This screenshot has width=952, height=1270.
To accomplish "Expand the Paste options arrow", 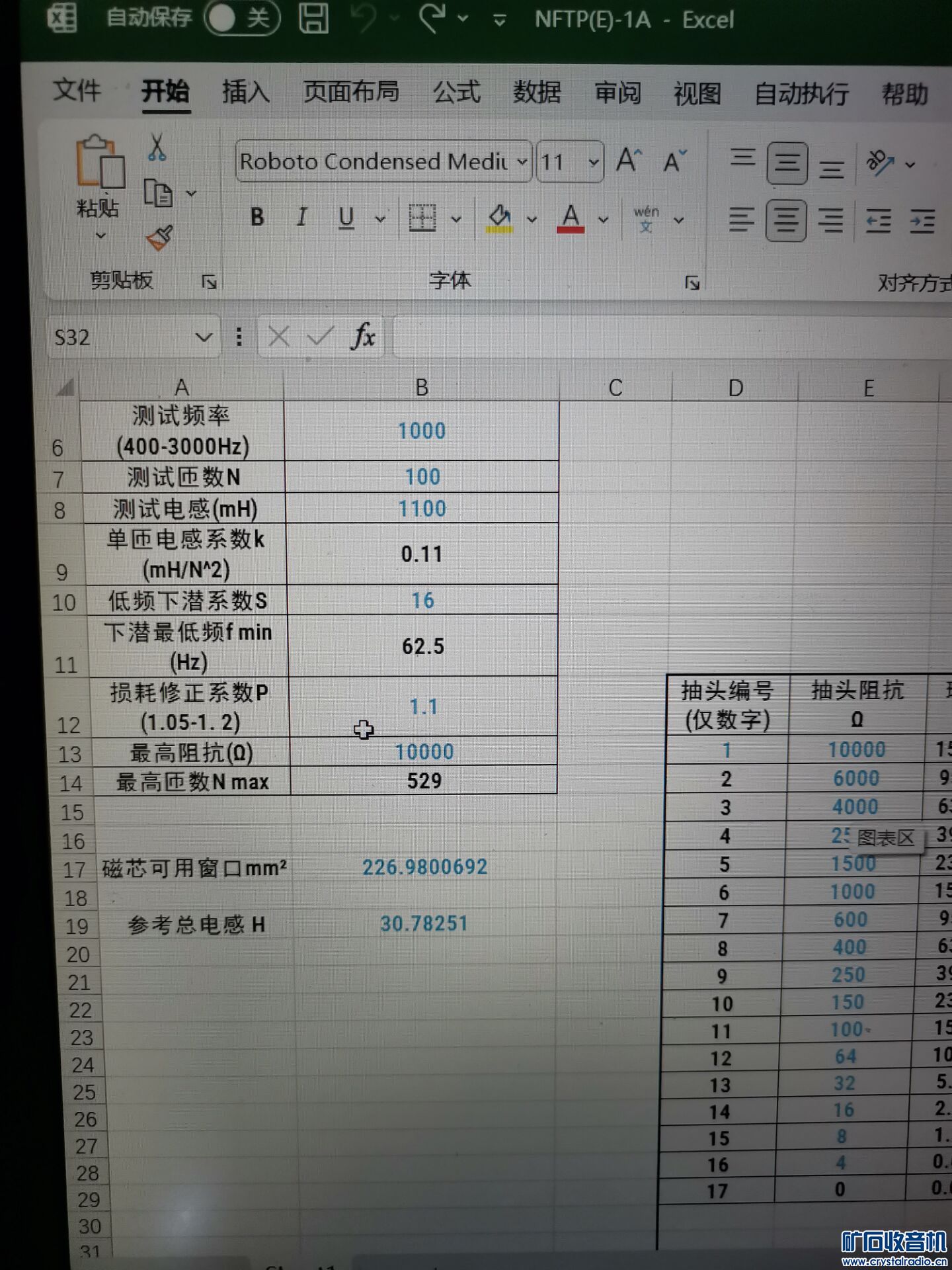I will coord(100,235).
